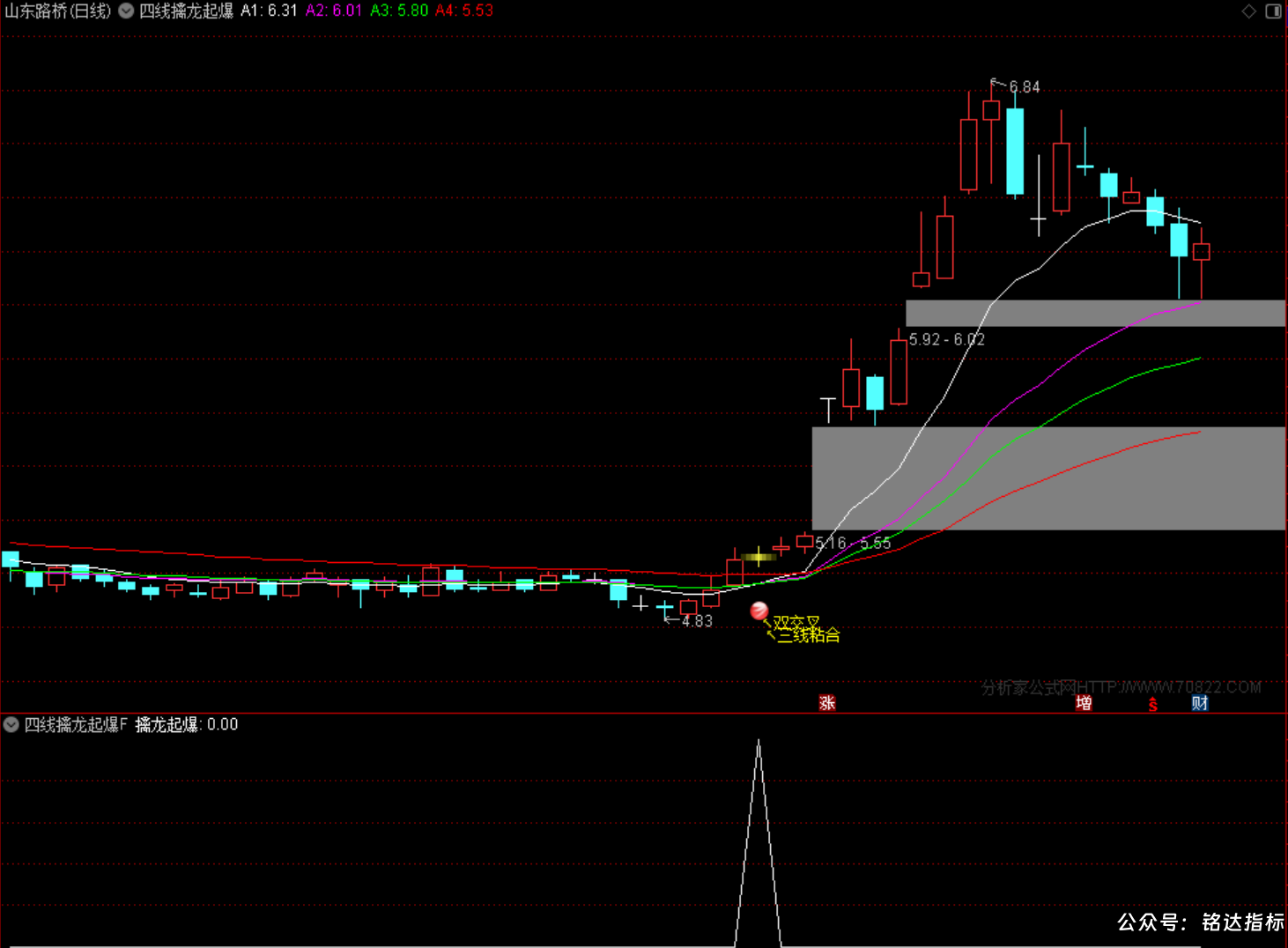
Task: Click the yellow cross signal on candle
Action: (759, 557)
